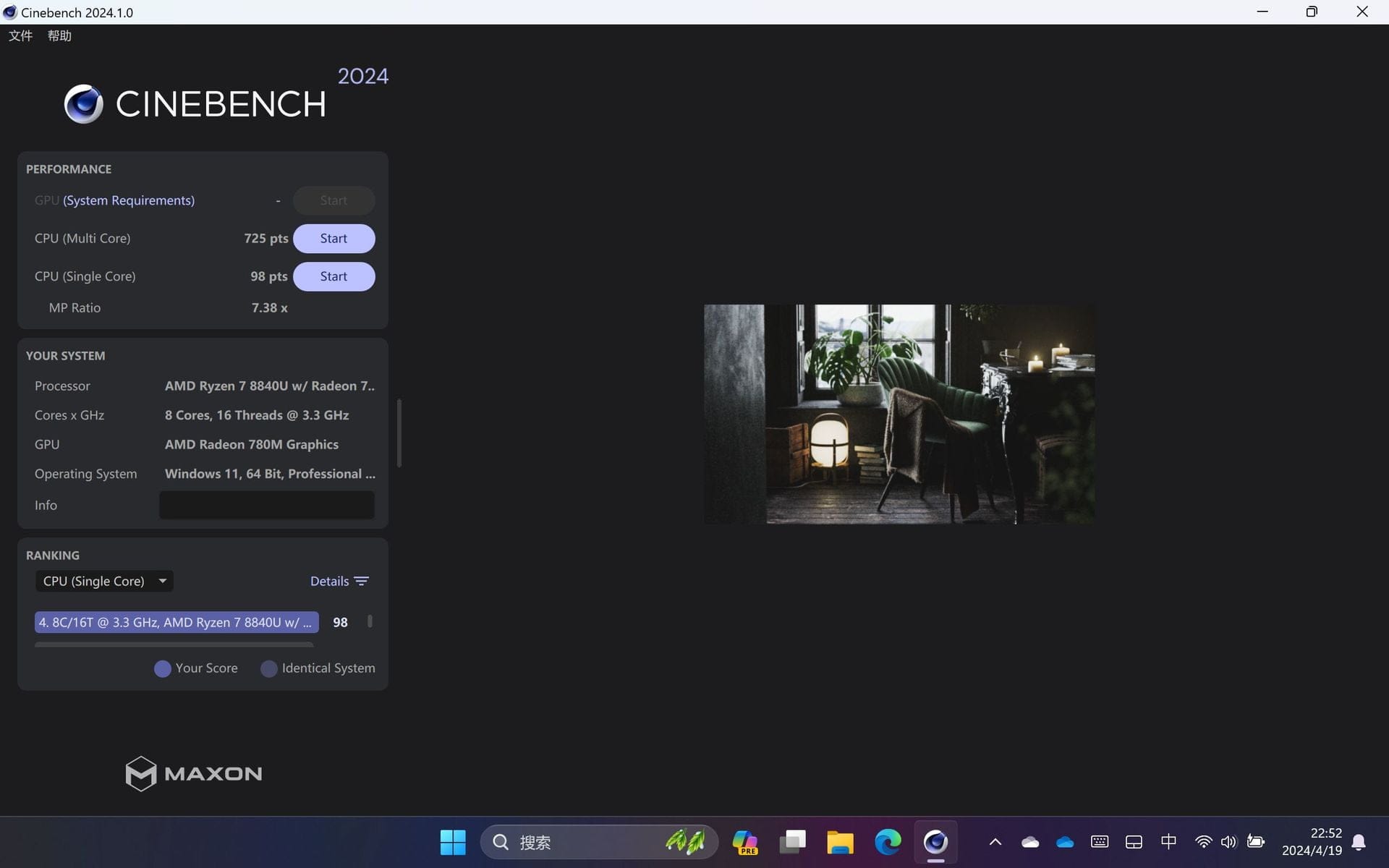Open File Explorer from taskbar
The height and width of the screenshot is (868, 1389).
point(840,842)
